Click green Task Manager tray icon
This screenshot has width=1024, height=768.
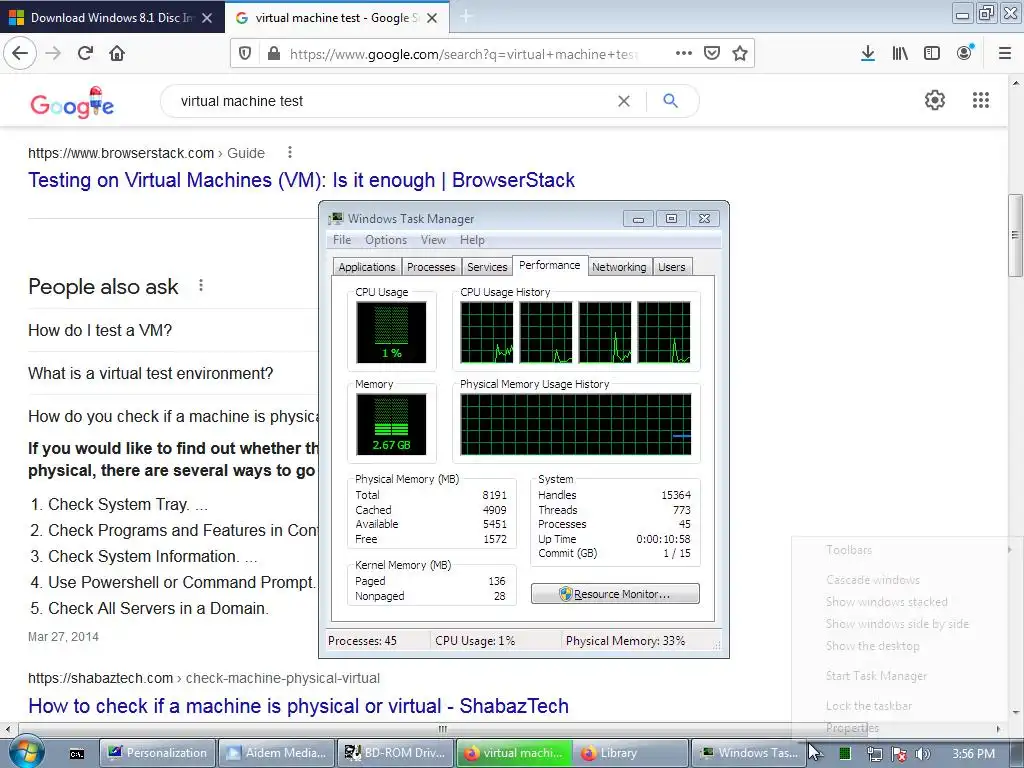coord(845,754)
